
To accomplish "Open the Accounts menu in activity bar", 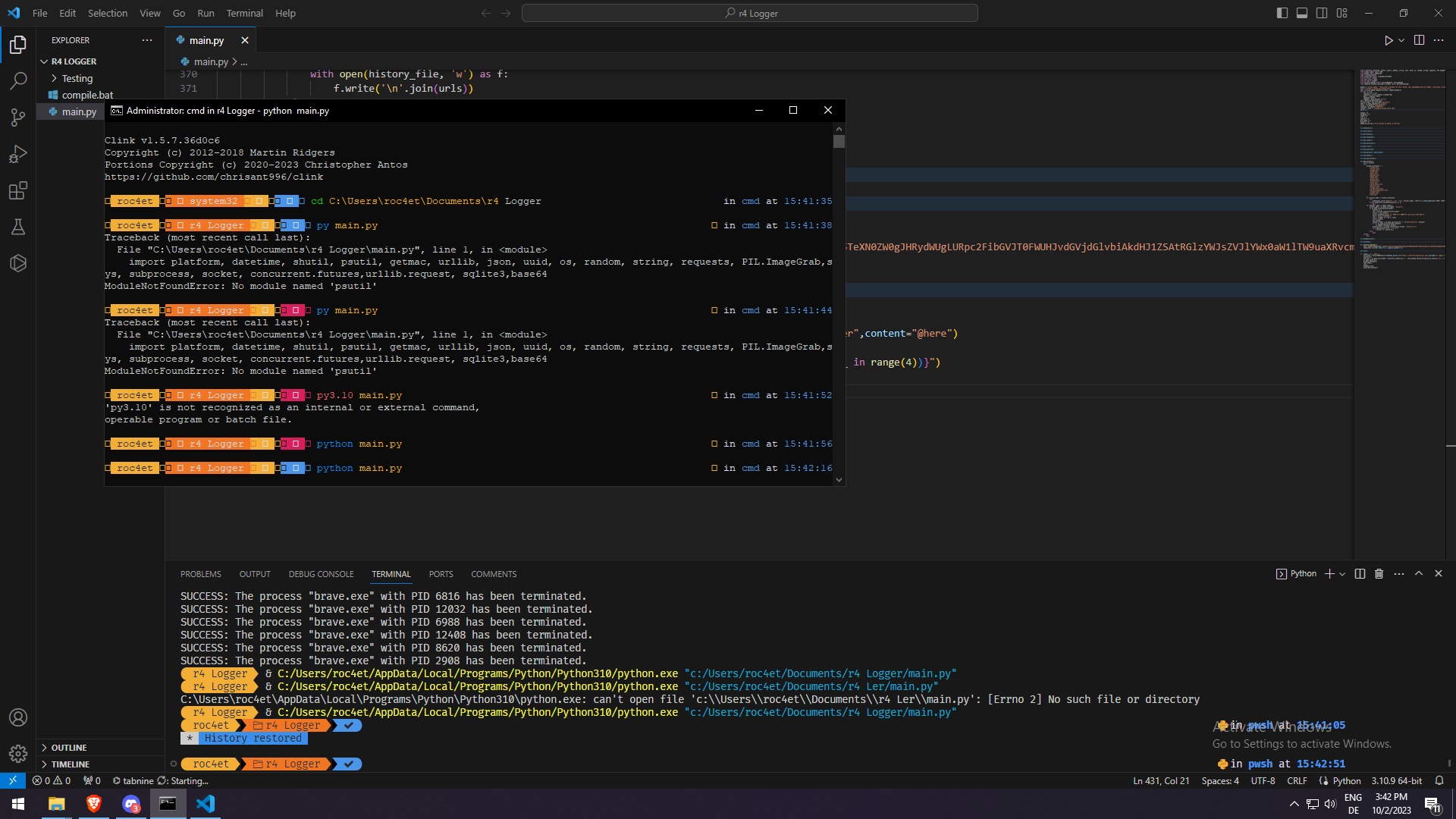I will [x=18, y=717].
